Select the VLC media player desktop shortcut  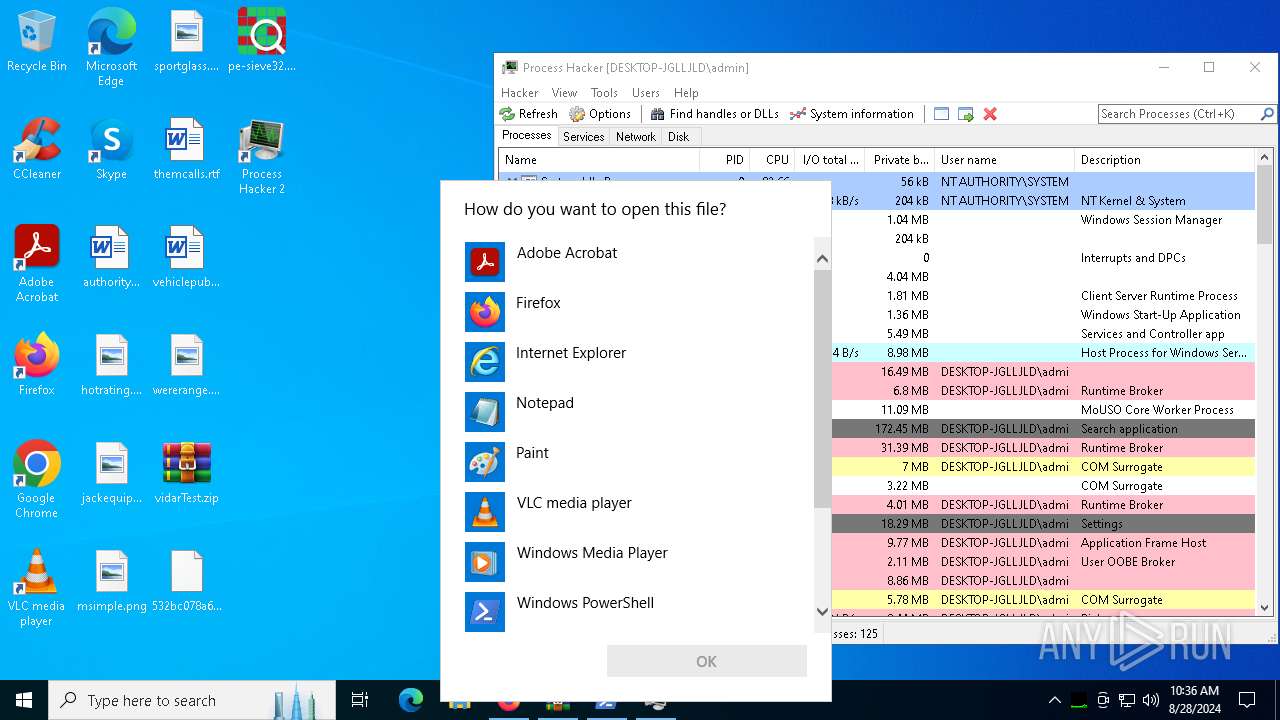[37, 588]
